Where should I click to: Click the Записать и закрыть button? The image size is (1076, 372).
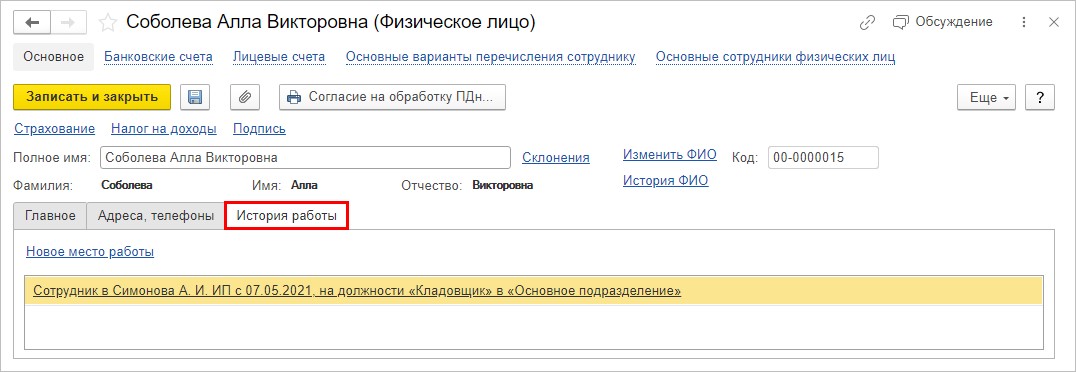tap(92, 97)
